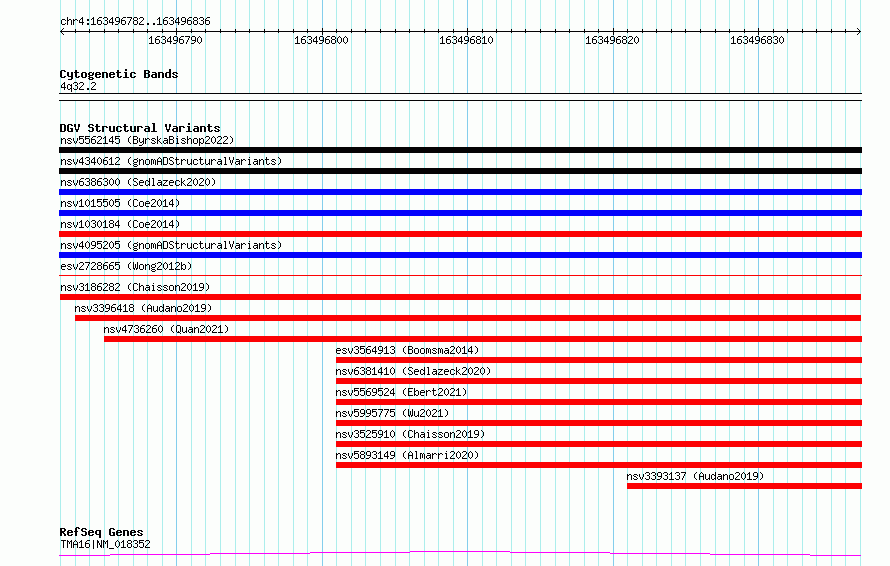Click ruler position 163496820
The image size is (890, 566).
[612, 40]
